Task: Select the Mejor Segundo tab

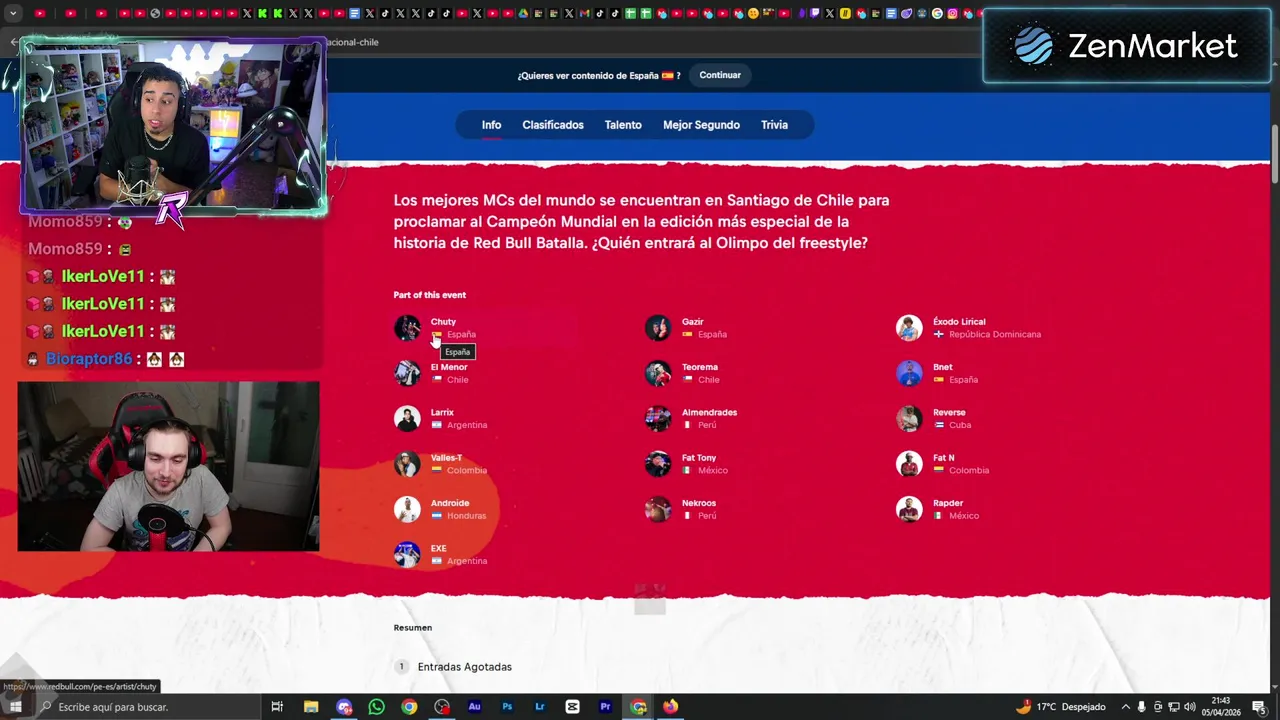Action: [x=701, y=125]
